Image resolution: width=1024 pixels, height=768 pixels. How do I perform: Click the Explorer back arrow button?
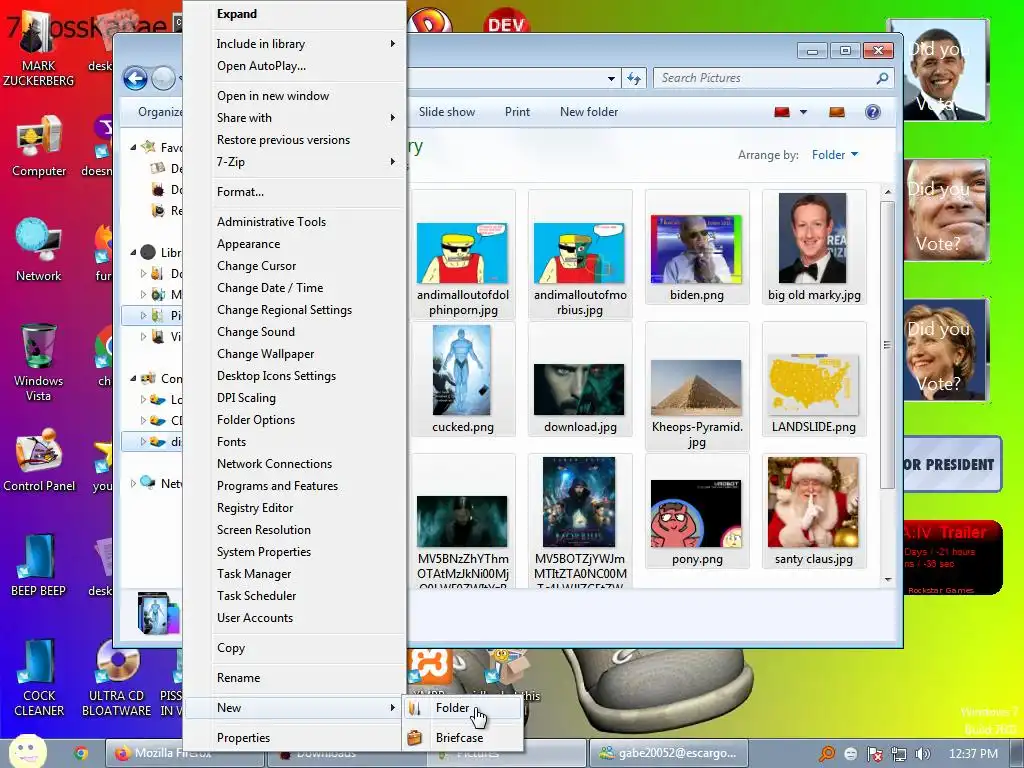click(x=136, y=79)
